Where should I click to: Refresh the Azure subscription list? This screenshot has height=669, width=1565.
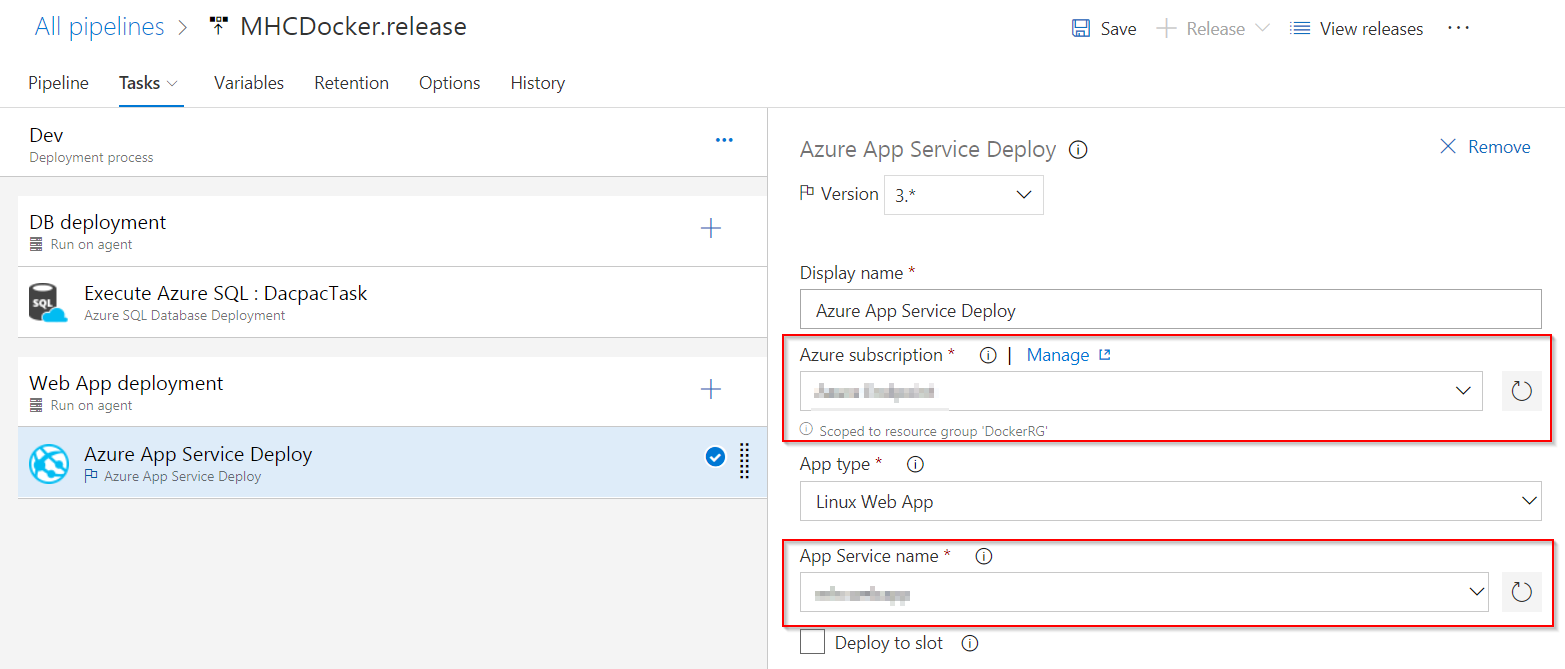coord(1522,391)
